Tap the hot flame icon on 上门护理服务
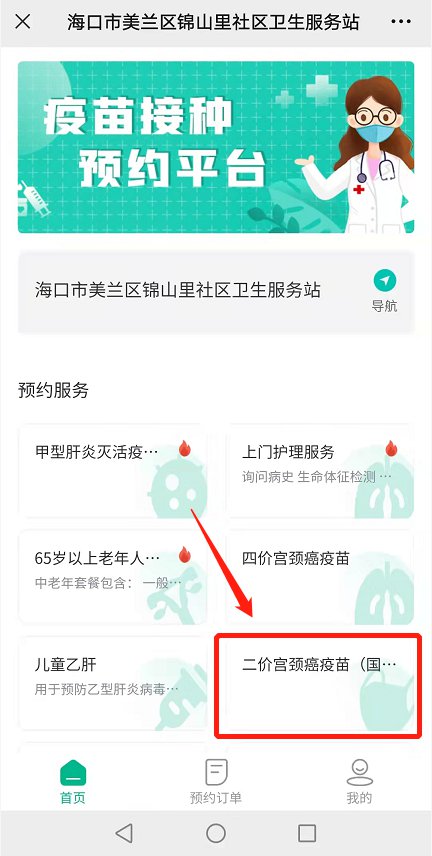Screen dimensions: 432x856 (391, 449)
